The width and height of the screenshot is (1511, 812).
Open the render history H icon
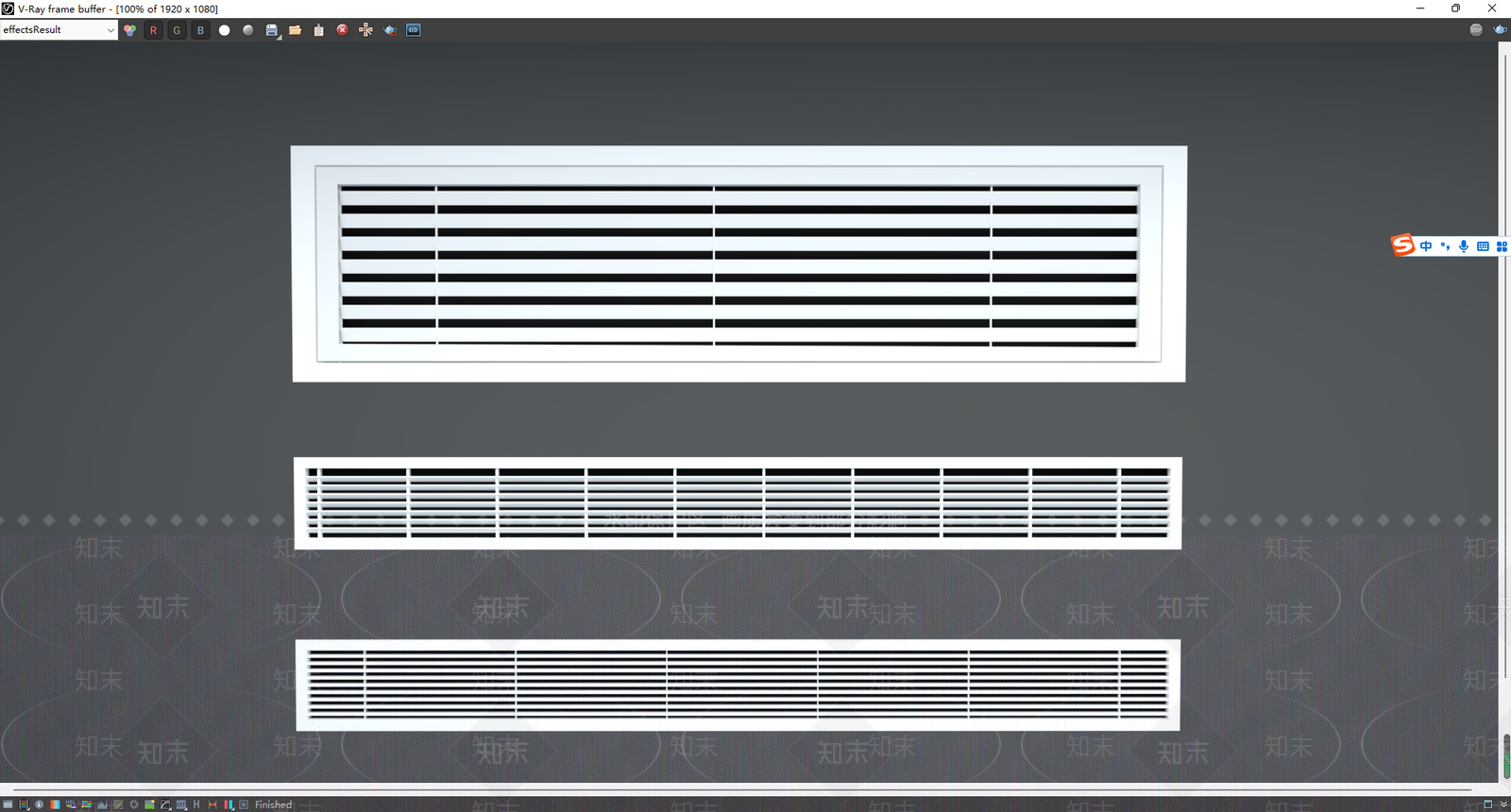point(196,804)
